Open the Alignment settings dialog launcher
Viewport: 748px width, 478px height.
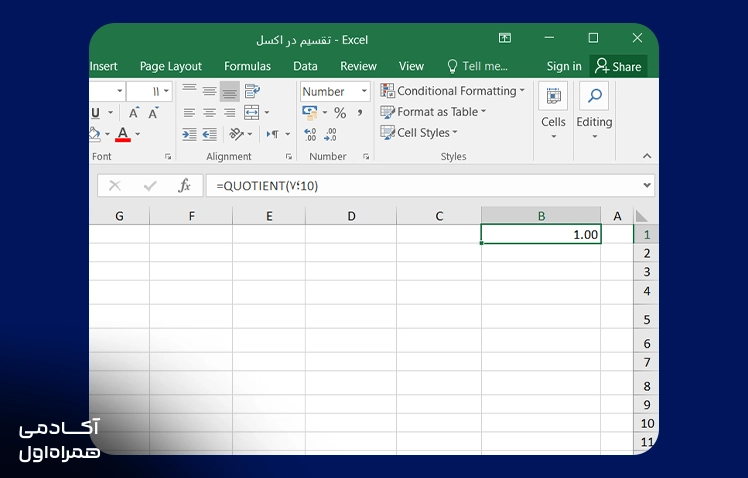pyautogui.click(x=289, y=156)
